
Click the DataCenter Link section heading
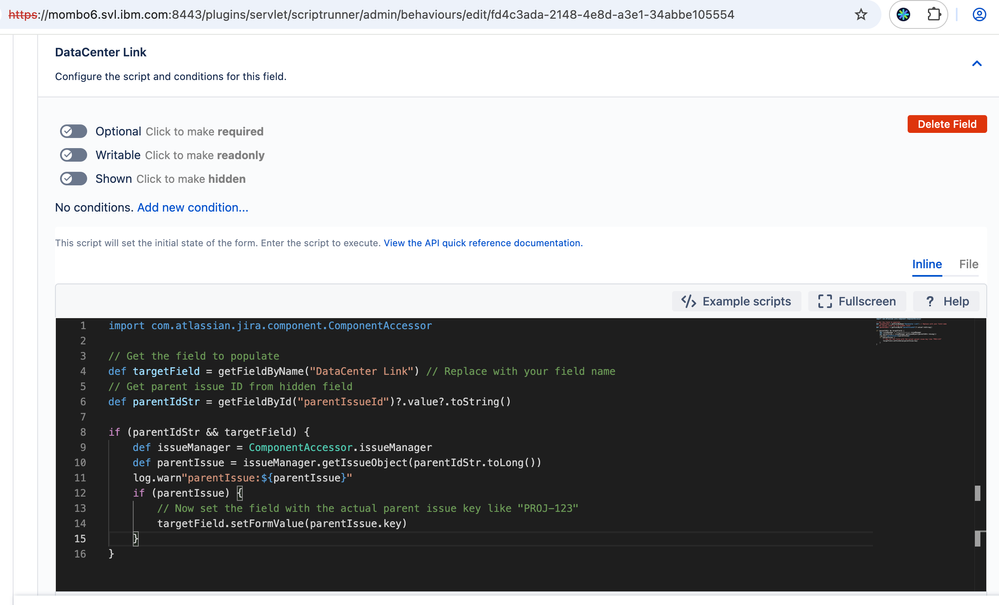(101, 52)
